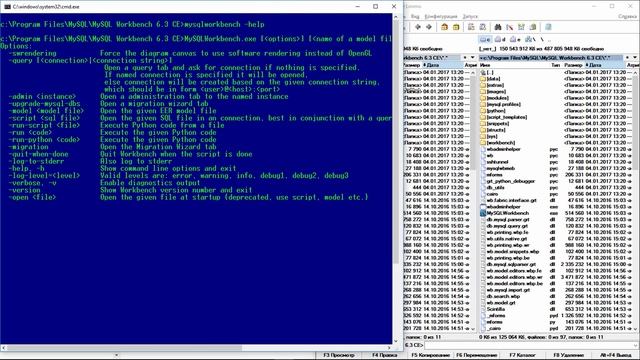Click the first gray toolbar icon after forward arrows
The height and width of the screenshot is (360, 640).
click(471, 27)
